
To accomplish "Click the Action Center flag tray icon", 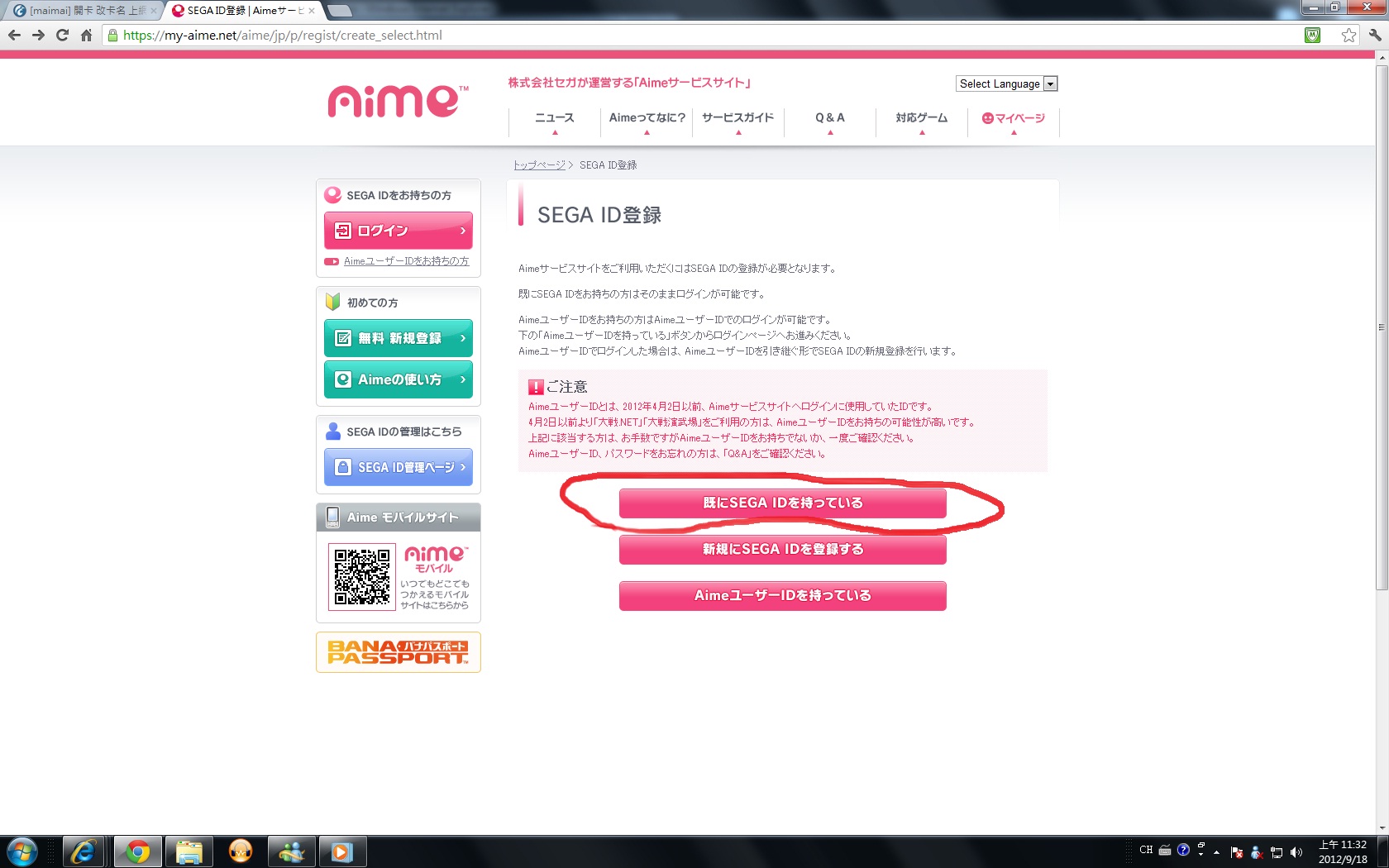I will 1237,851.
